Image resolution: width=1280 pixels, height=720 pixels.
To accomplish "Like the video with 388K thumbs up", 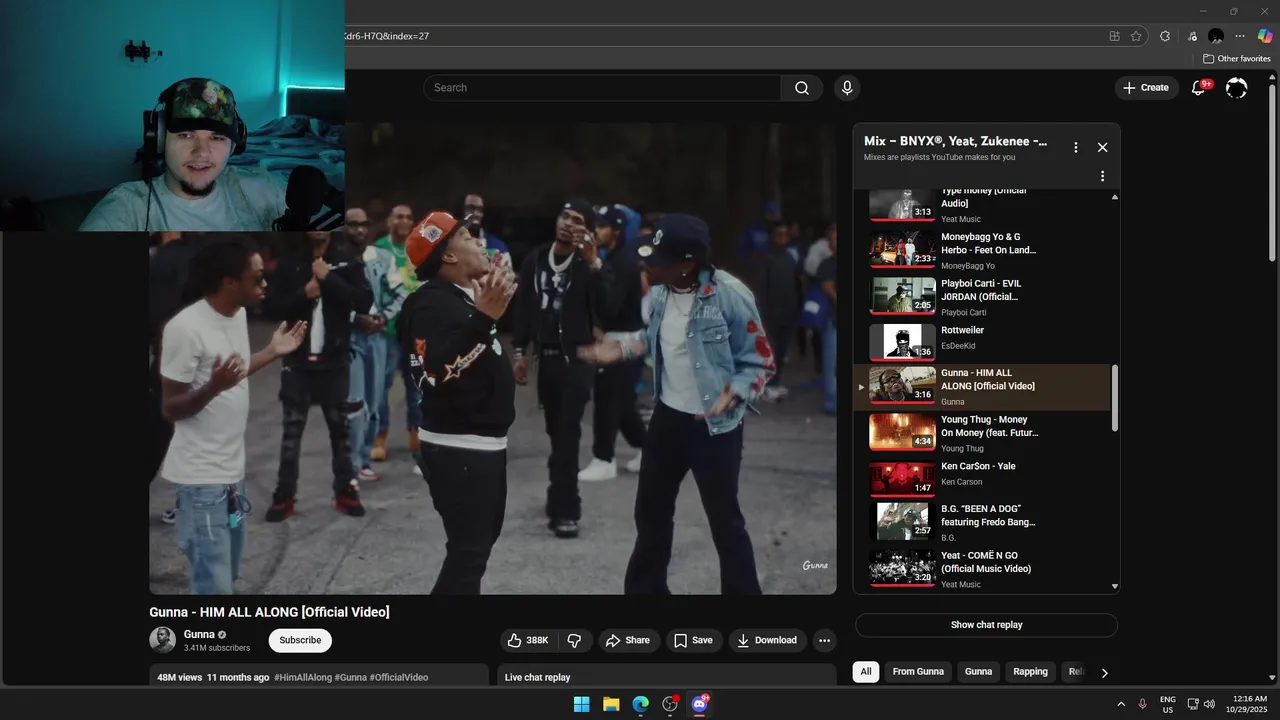I will (527, 640).
